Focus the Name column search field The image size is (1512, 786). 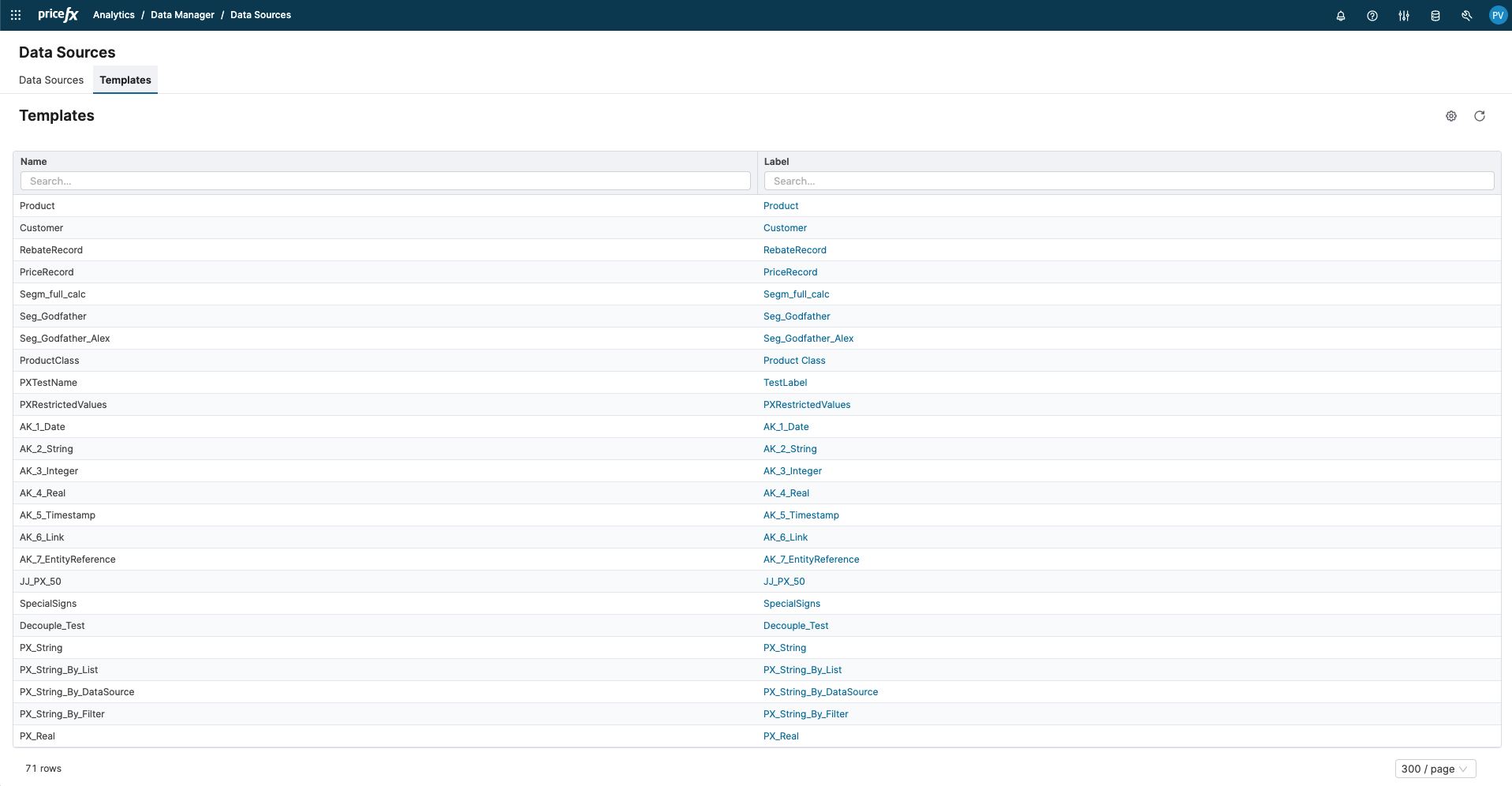pyautogui.click(x=385, y=181)
